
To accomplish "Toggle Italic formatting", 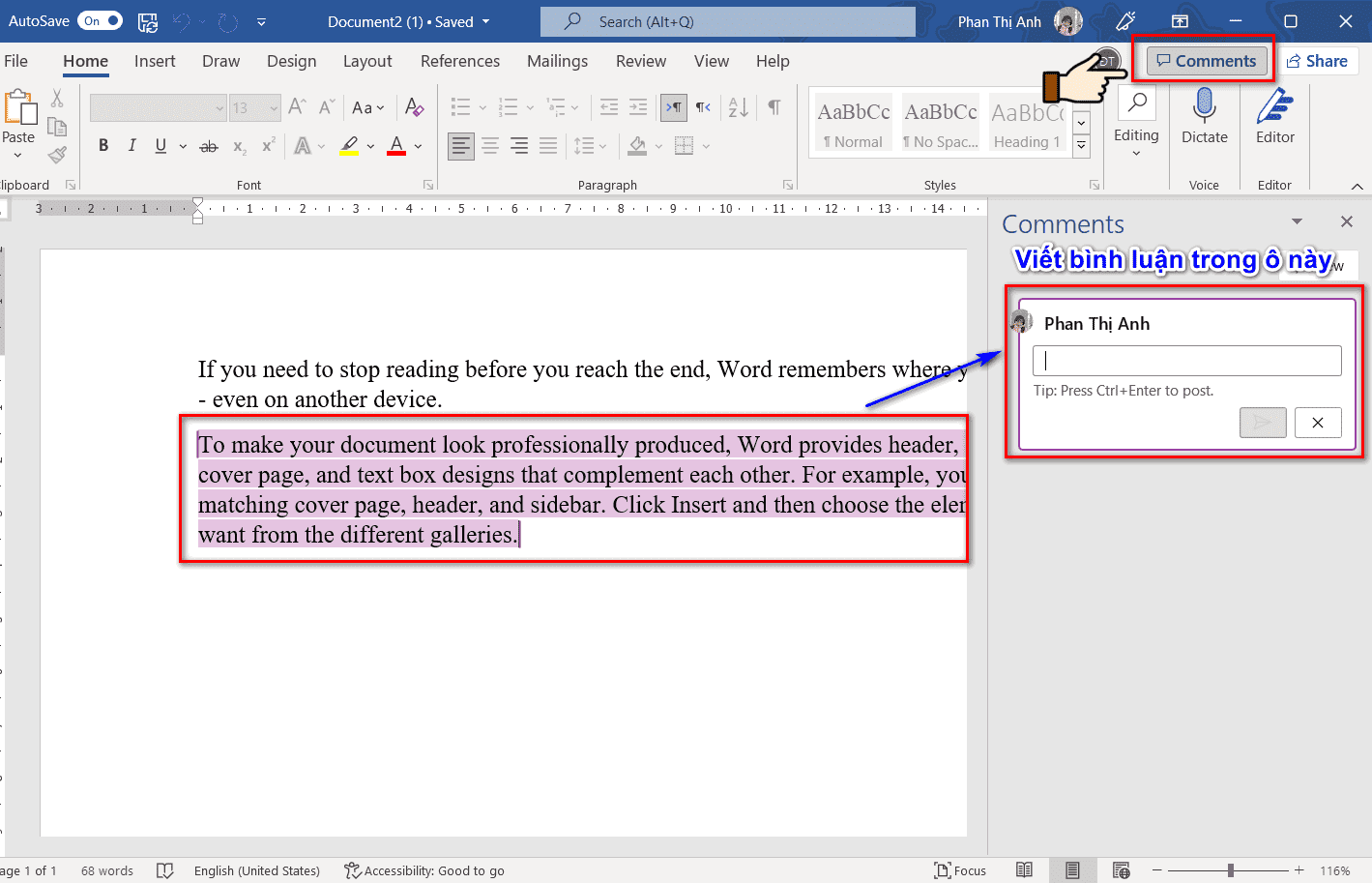I will pos(131,146).
